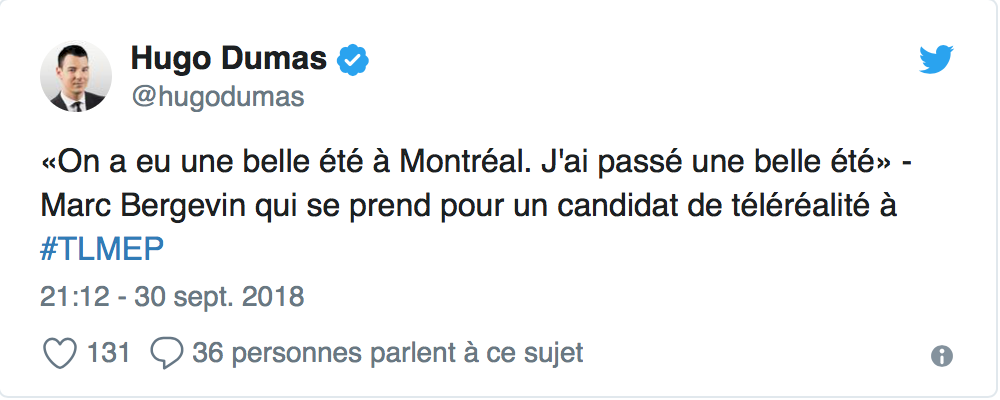Click the 21:12 time in the timestamp
The image size is (1000, 400).
point(69,297)
